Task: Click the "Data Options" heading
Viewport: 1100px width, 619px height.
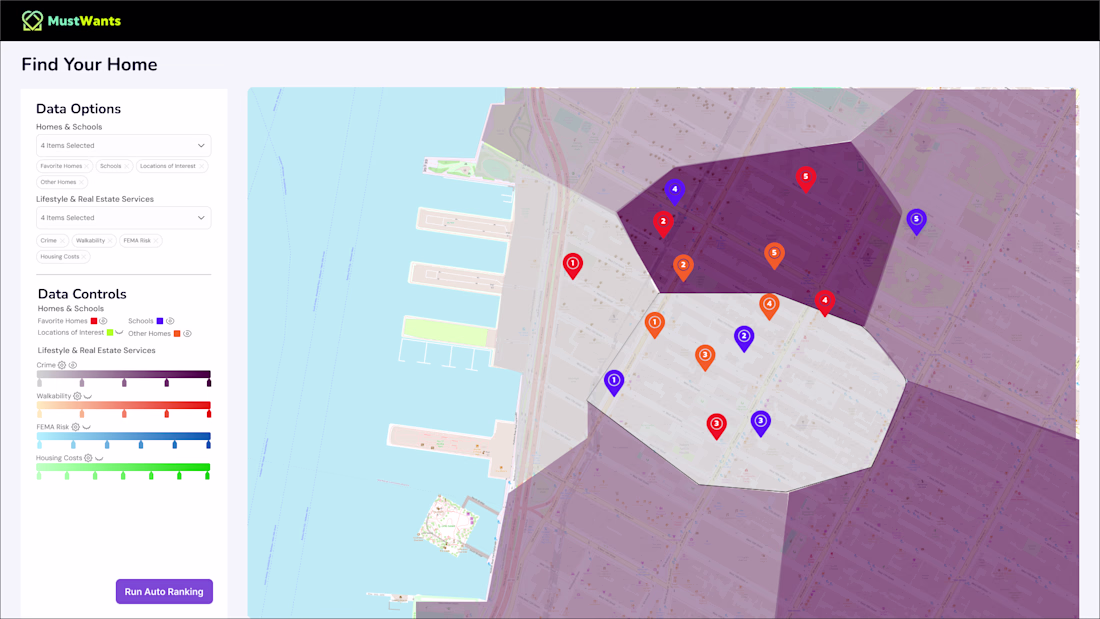Action: [79, 109]
